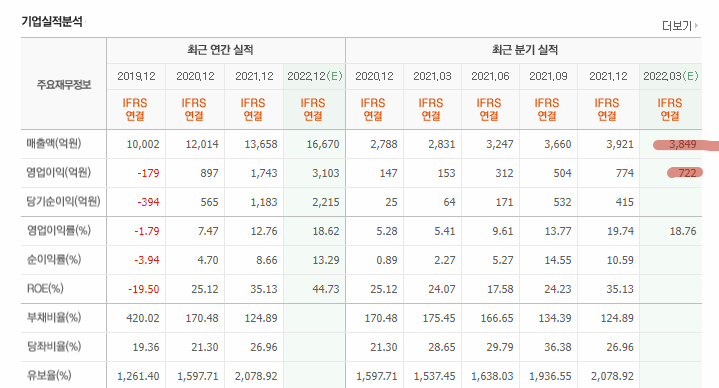Click the 14.55 net margin value
The width and height of the screenshot is (719, 388).
(558, 261)
